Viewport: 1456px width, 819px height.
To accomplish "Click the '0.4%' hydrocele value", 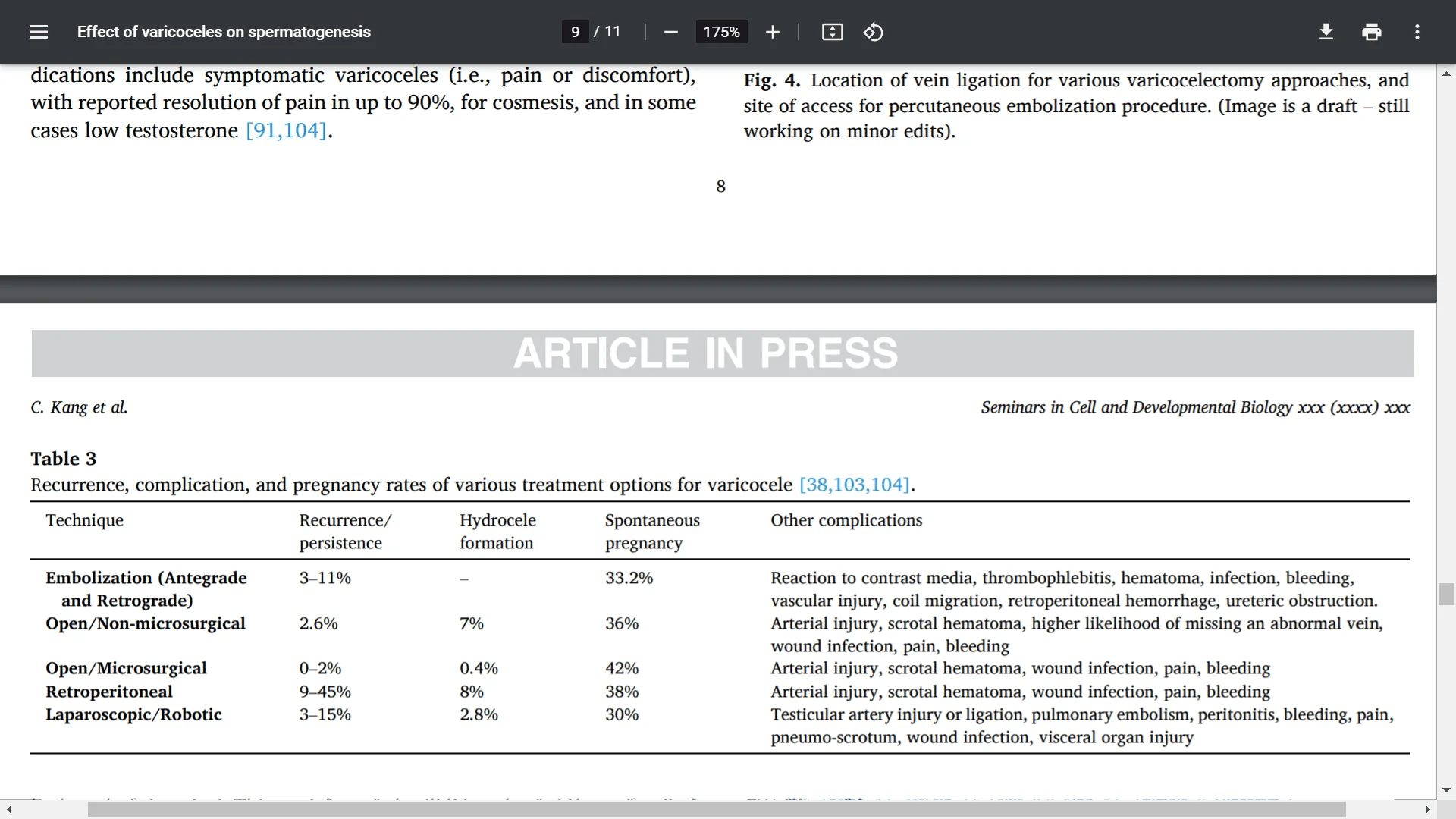I will pyautogui.click(x=479, y=668).
